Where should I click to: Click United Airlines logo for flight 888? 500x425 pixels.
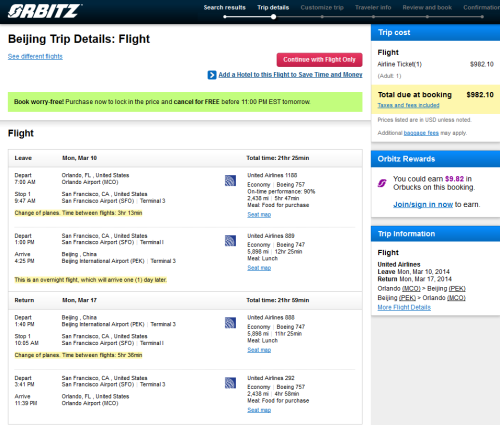(x=230, y=323)
